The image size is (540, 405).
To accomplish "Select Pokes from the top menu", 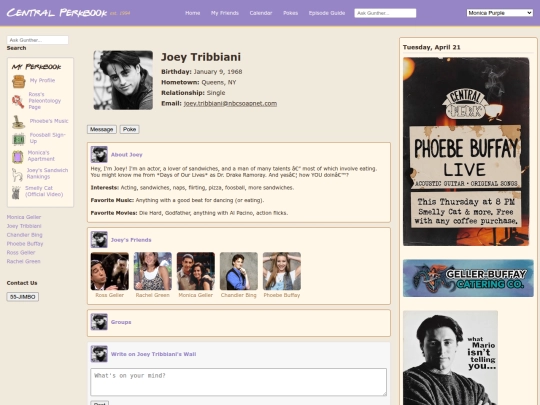I will coord(290,13).
